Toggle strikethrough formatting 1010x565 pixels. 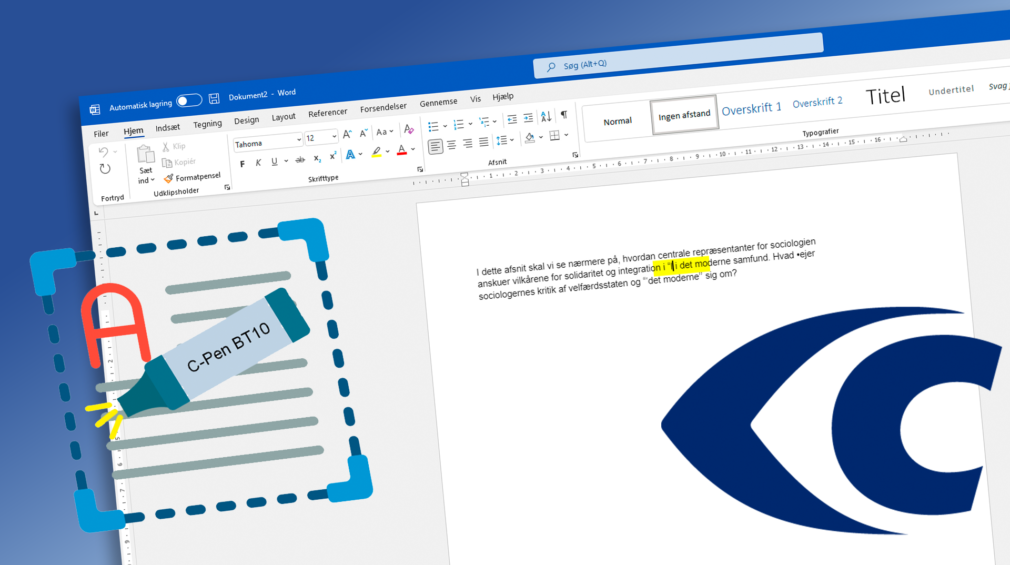point(300,159)
